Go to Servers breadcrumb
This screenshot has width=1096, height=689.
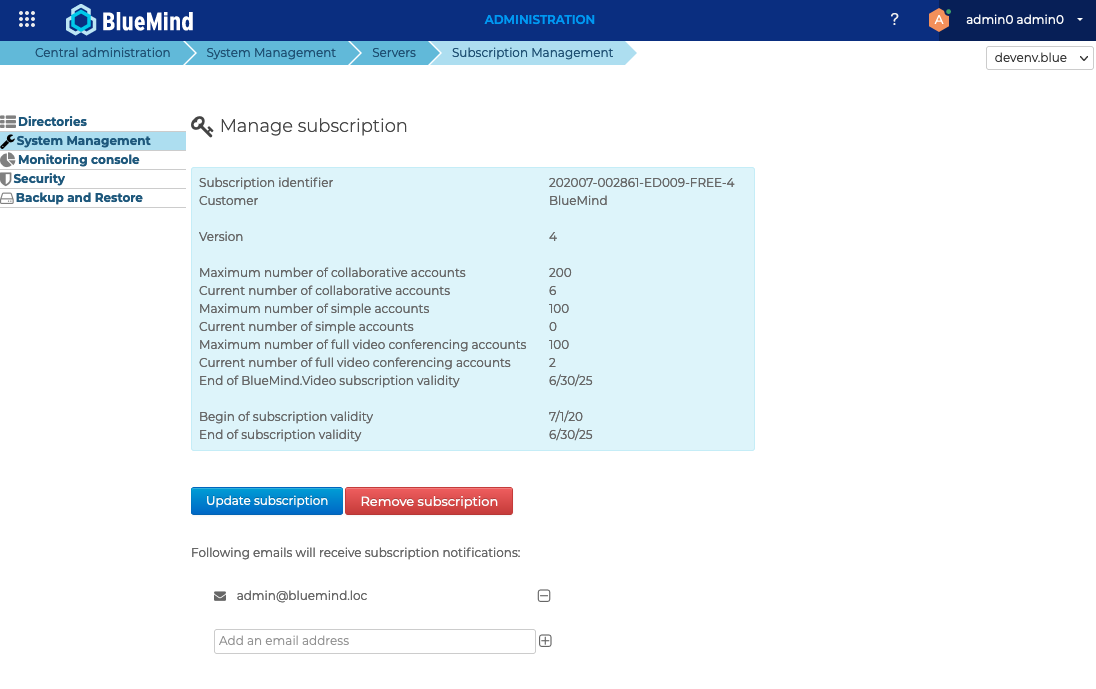[x=394, y=52]
